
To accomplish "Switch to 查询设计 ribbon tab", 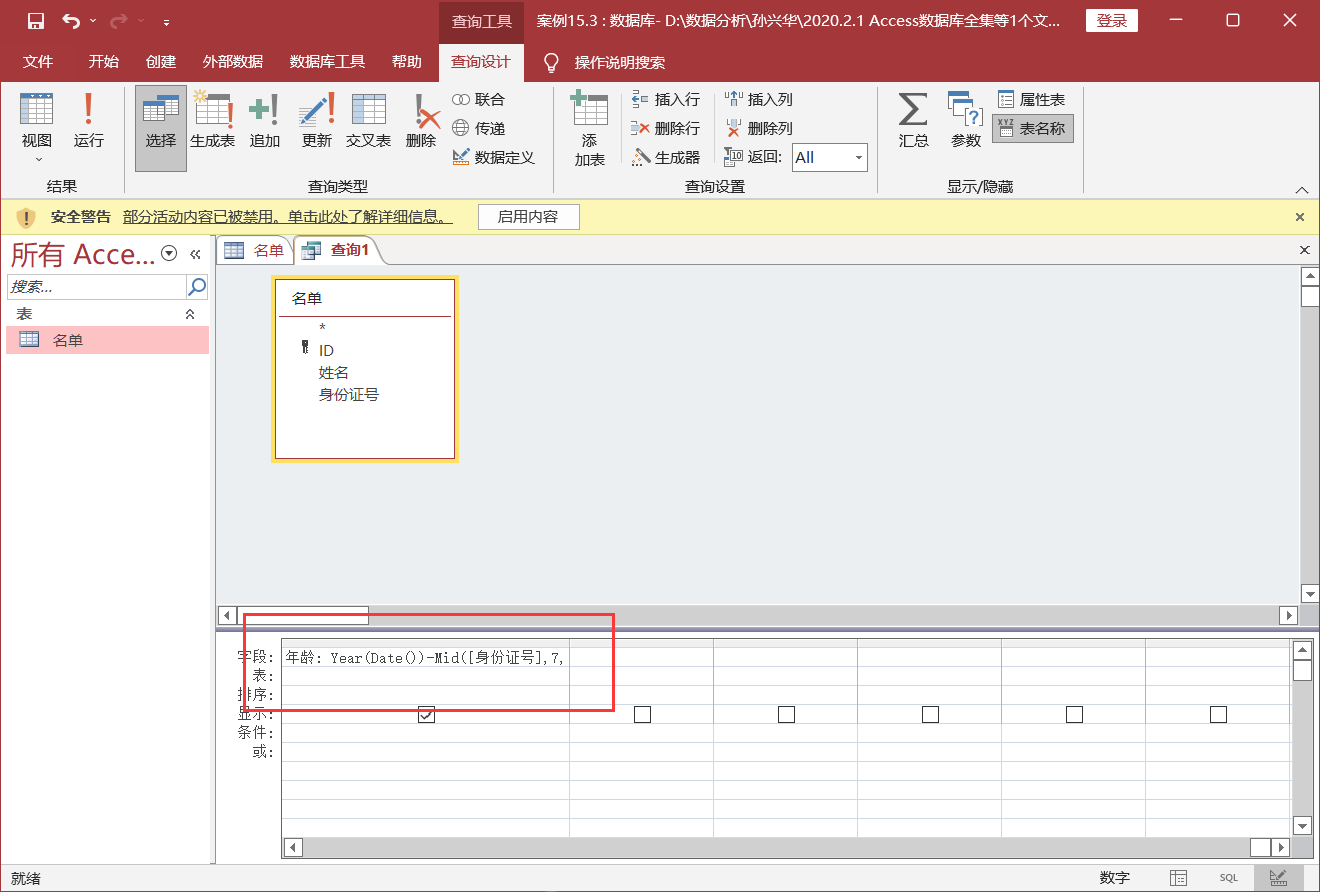I will 481,62.
